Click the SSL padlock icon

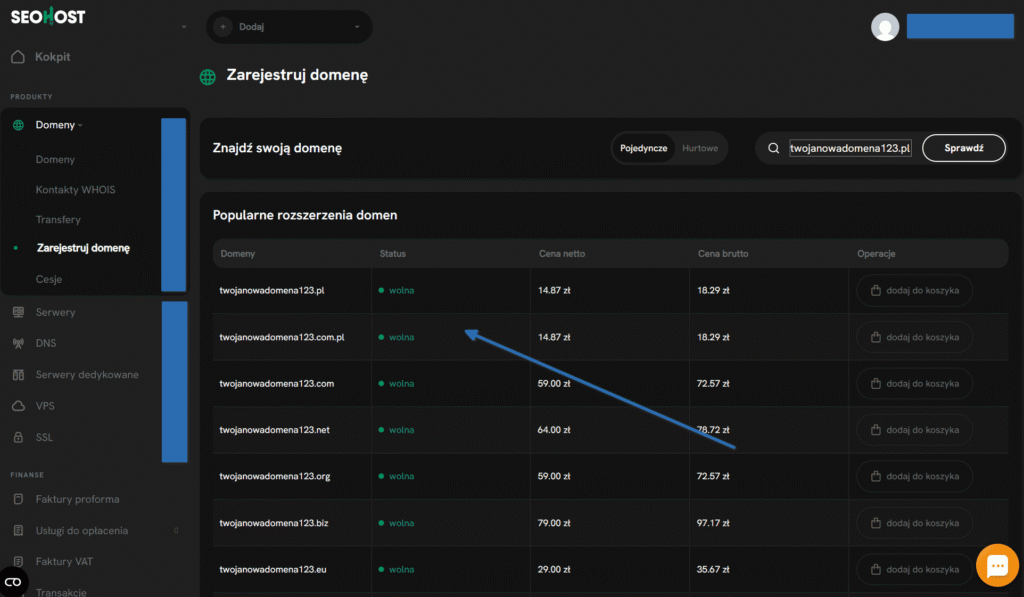[18, 437]
